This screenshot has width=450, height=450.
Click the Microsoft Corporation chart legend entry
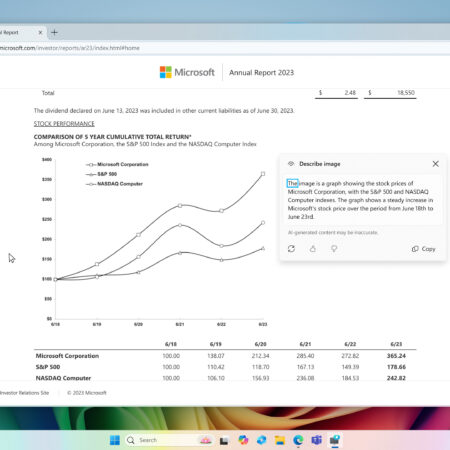[x=117, y=164]
